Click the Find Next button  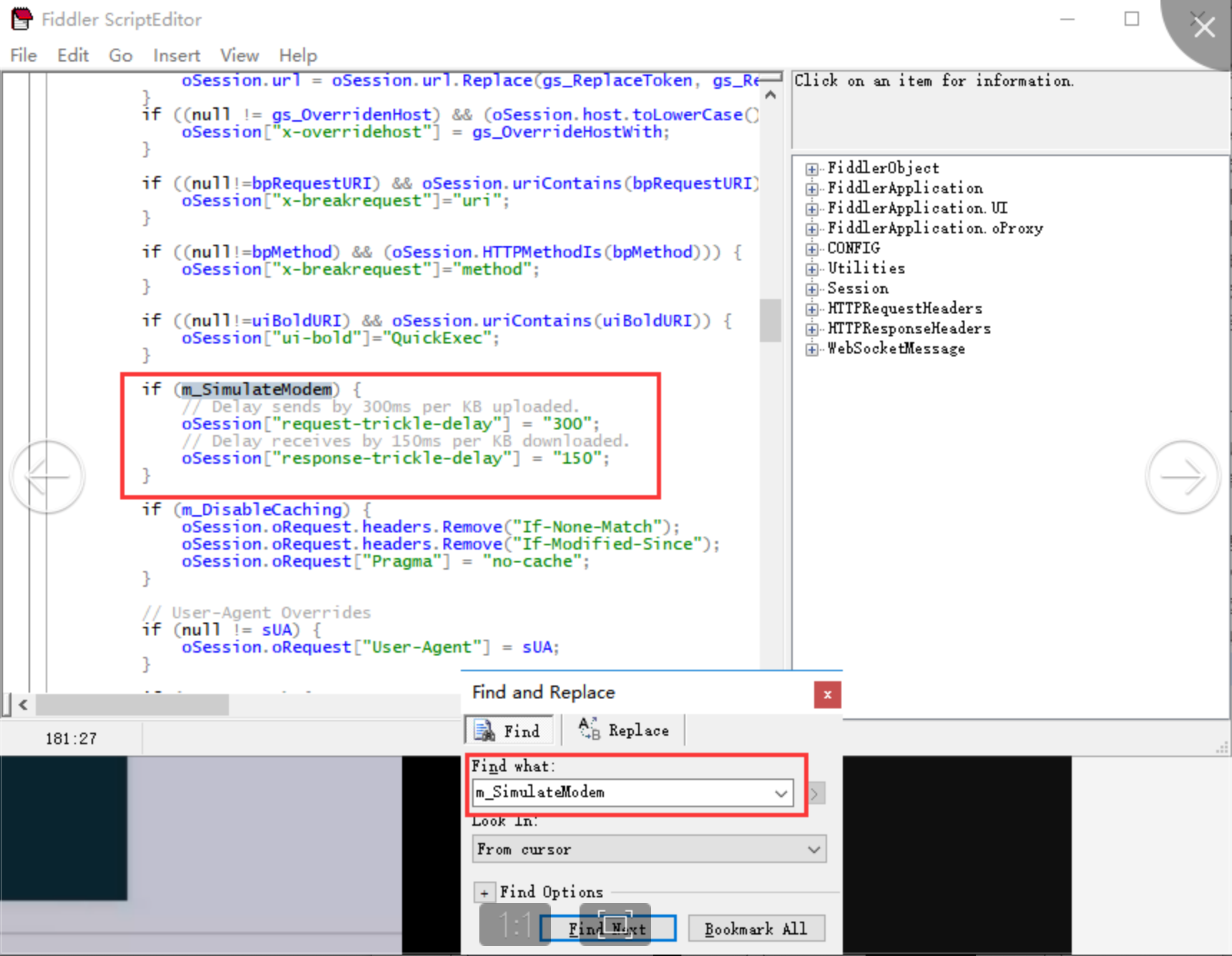pyautogui.click(x=607, y=929)
